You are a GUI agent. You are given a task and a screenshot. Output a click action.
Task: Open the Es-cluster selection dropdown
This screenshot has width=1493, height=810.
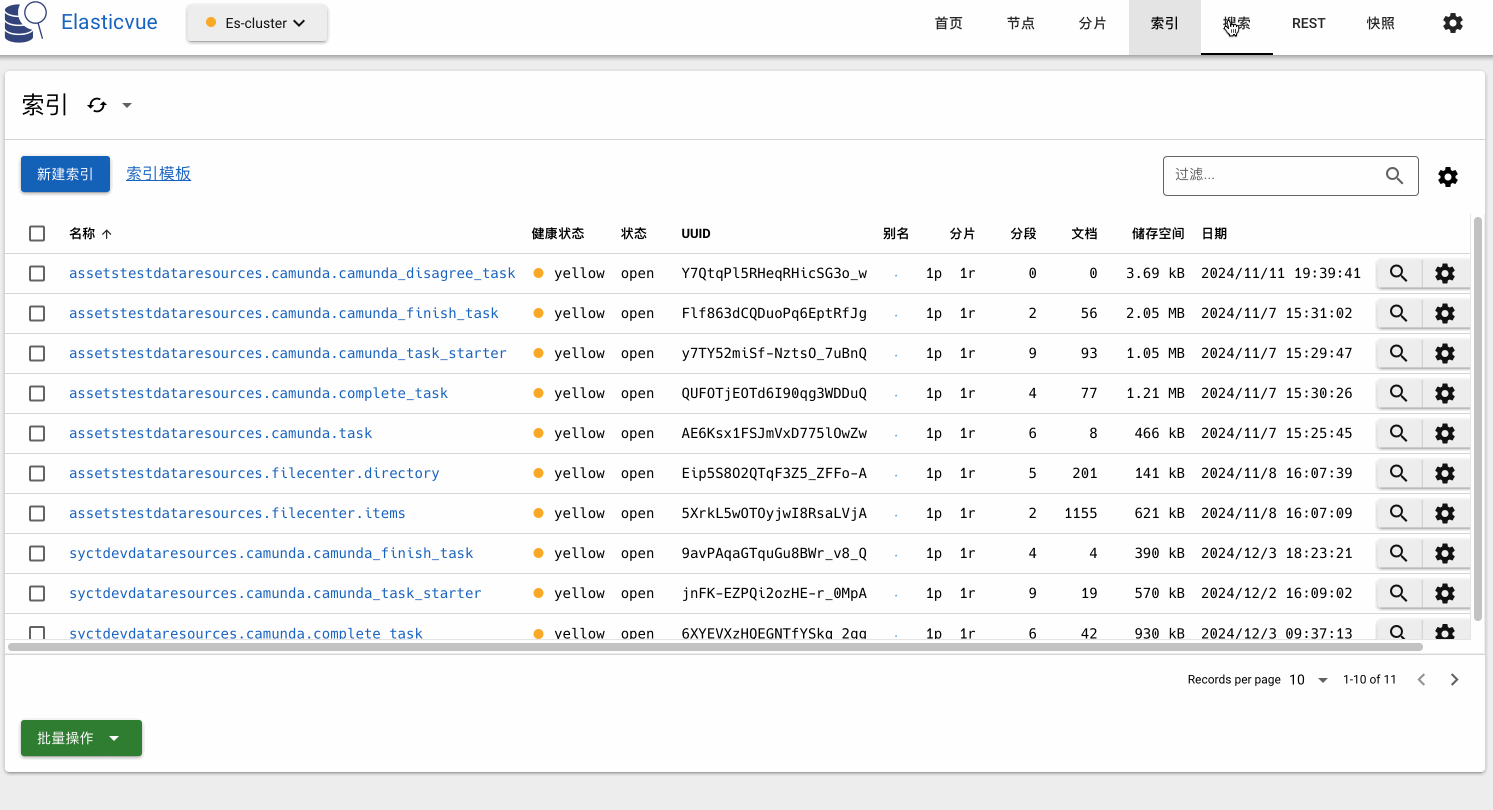pos(256,22)
